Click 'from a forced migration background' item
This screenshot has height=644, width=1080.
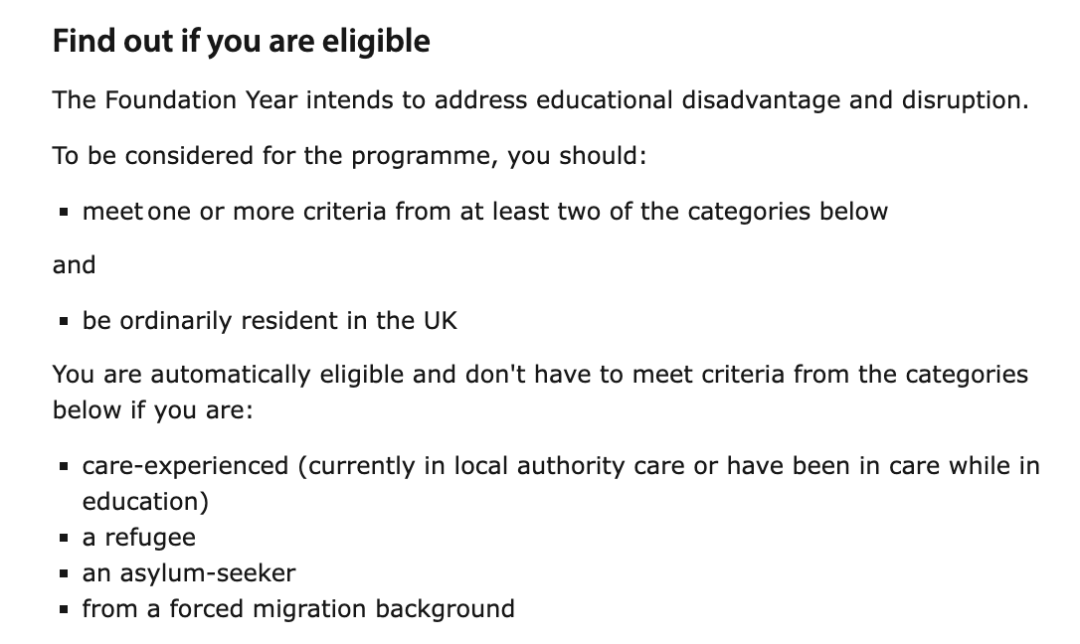tap(298, 610)
